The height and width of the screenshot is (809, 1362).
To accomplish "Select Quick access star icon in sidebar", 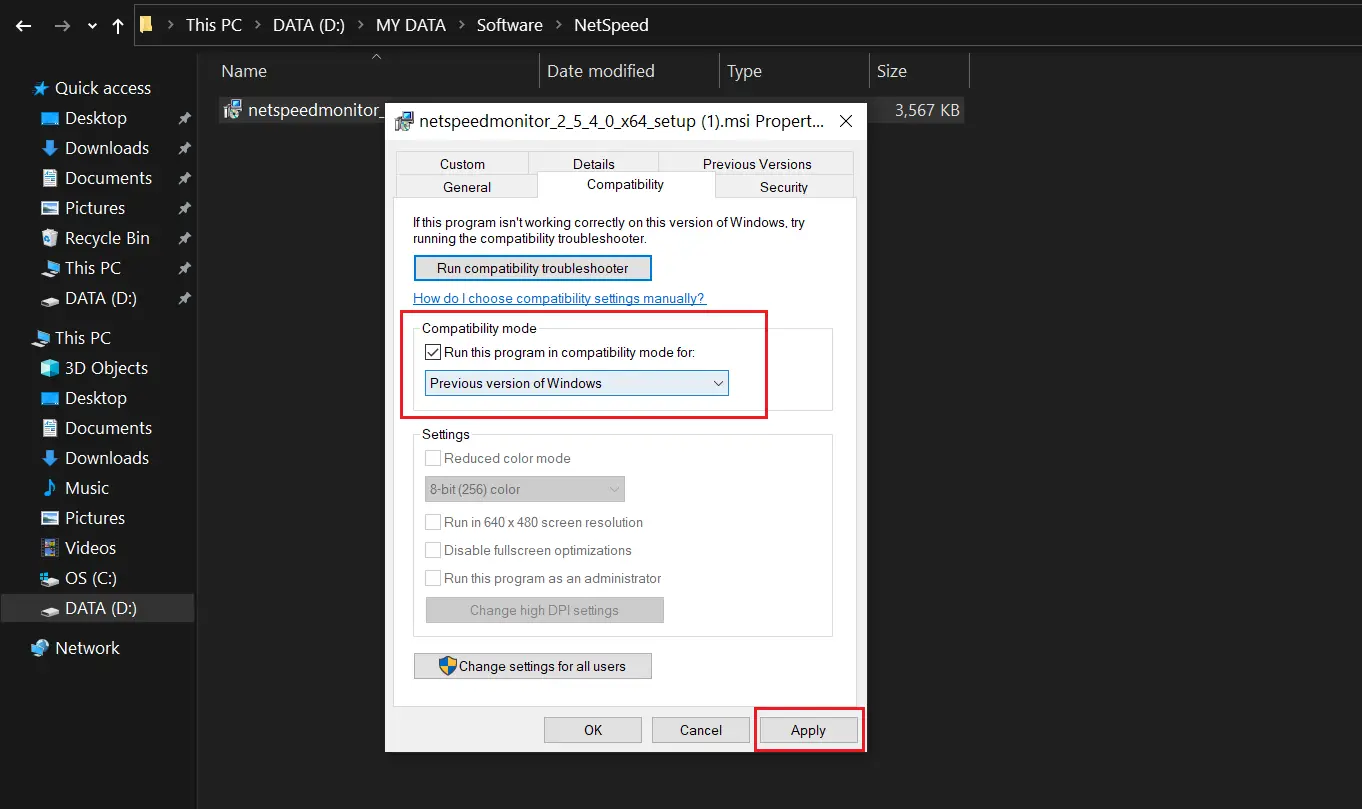I will coord(41,88).
